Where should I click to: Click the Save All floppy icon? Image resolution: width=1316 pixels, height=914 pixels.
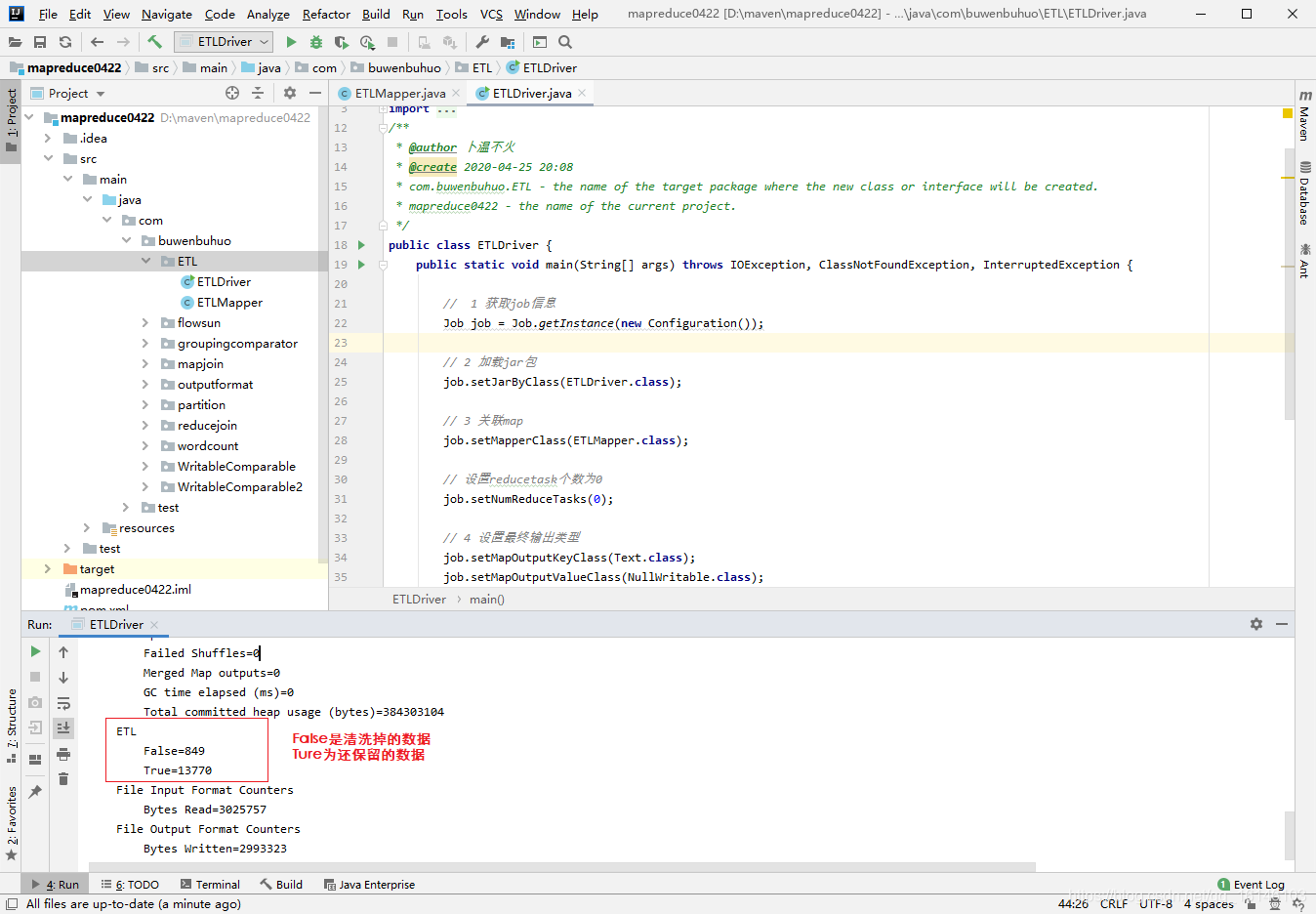(40, 42)
